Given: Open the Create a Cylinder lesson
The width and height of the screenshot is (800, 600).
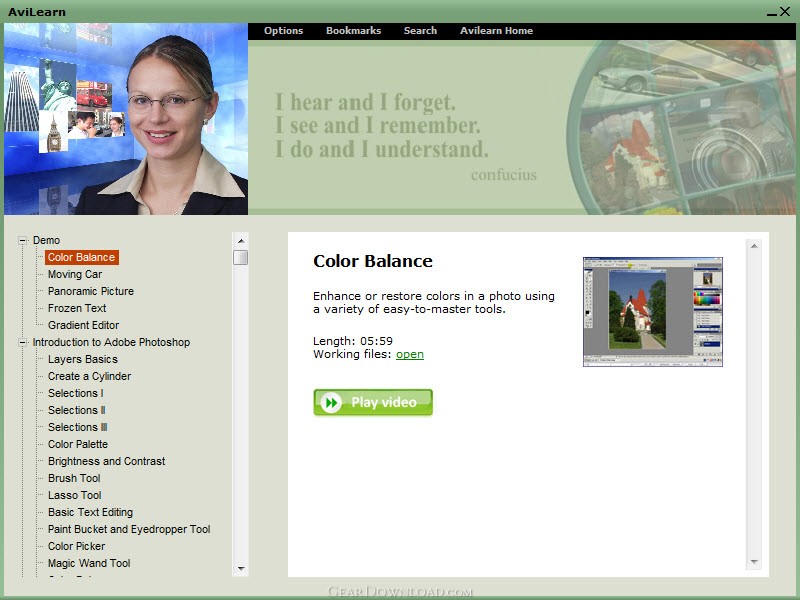Looking at the screenshot, I should coord(89,376).
